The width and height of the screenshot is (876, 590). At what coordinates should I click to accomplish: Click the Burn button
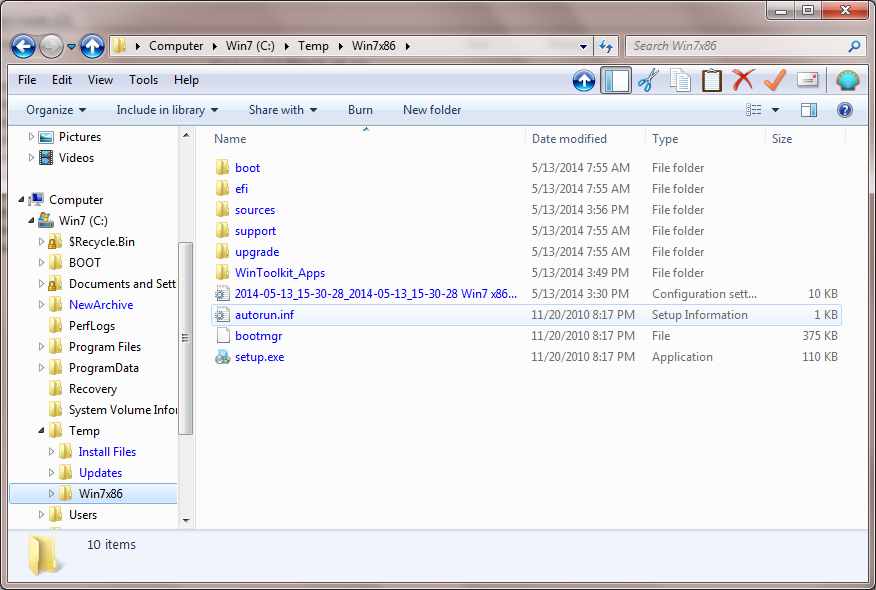click(360, 110)
